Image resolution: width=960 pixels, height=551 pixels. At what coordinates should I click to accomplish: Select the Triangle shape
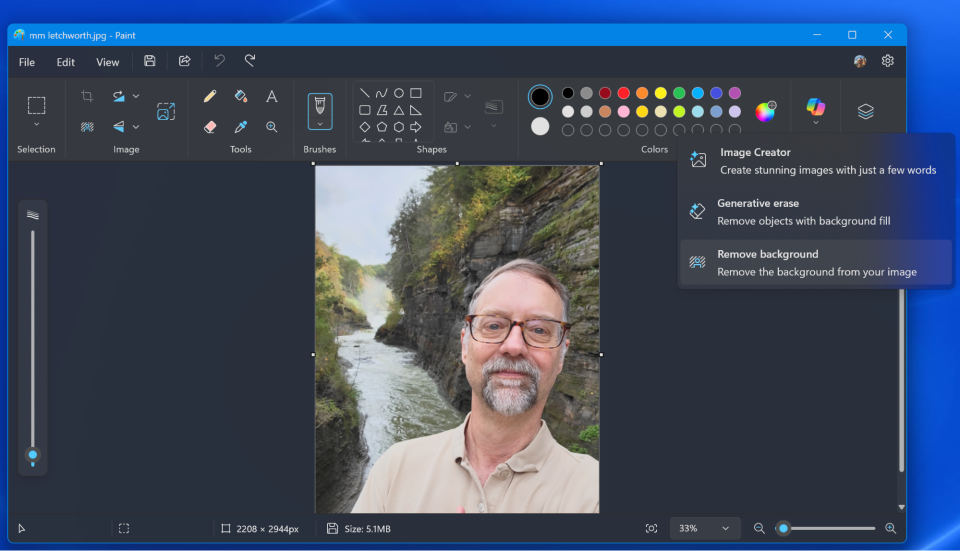[x=399, y=110]
